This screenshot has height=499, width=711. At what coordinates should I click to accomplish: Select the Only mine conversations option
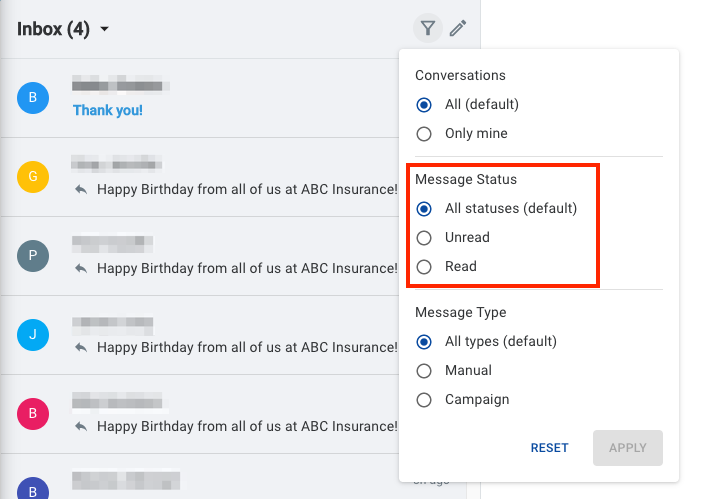pyautogui.click(x=424, y=134)
